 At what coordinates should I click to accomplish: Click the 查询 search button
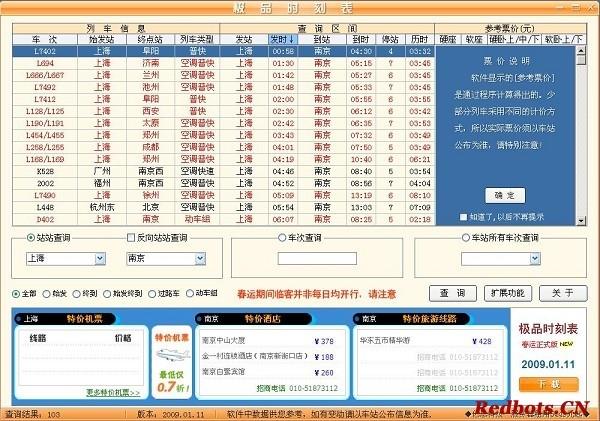[453, 293]
